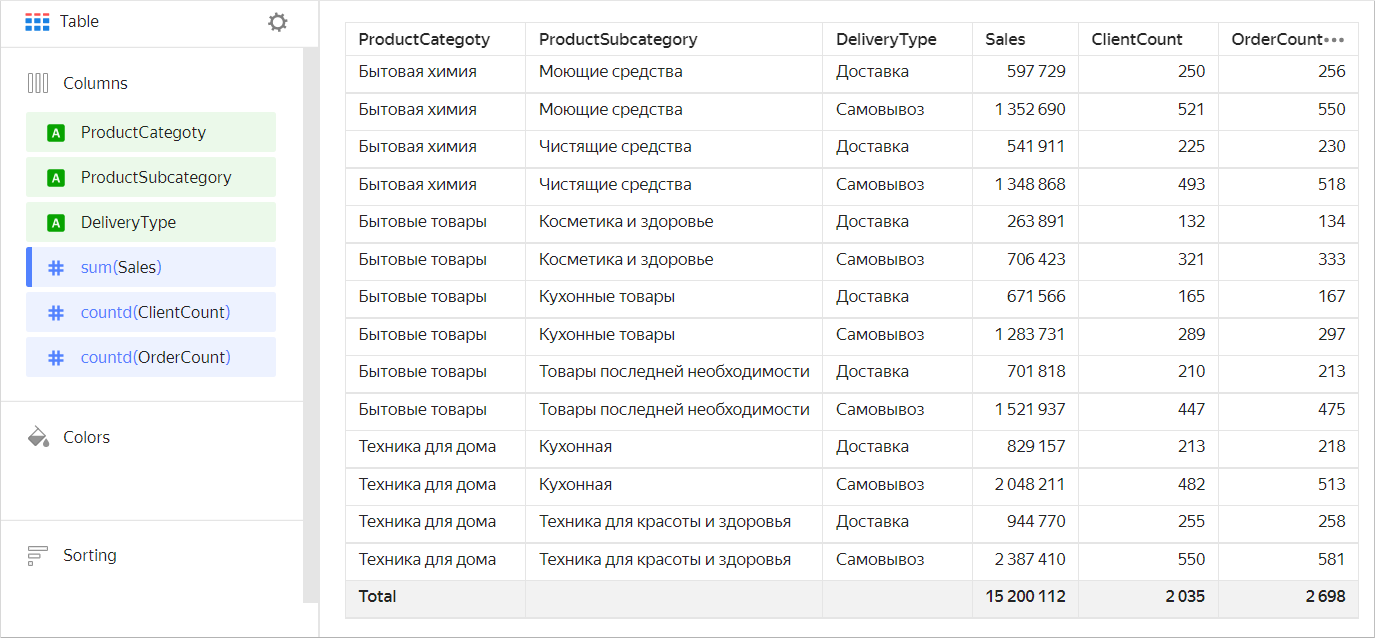The width and height of the screenshot is (1375, 638).
Task: Click the hash icon beside sum(Sales)
Action: pos(56,267)
